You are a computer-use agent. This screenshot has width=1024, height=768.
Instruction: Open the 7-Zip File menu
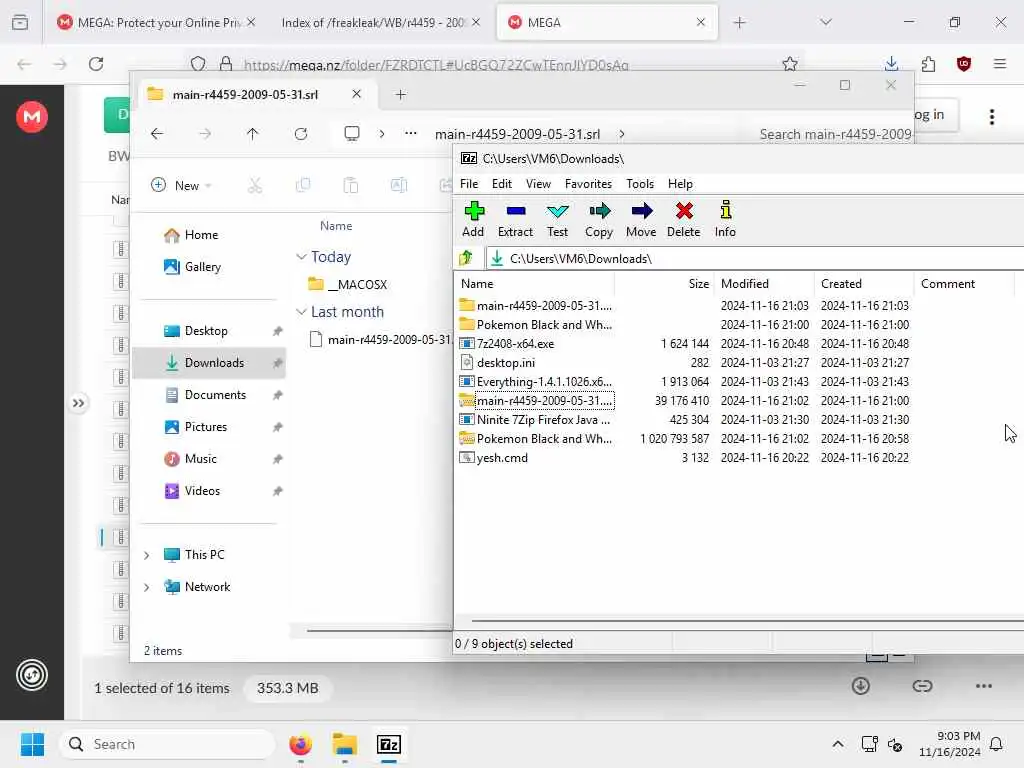tap(469, 184)
